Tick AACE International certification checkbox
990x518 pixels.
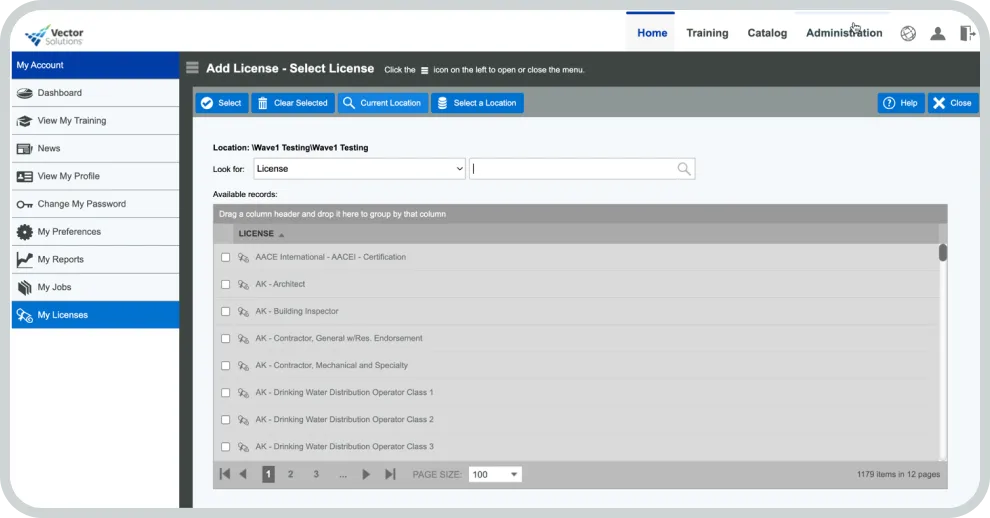(x=225, y=257)
